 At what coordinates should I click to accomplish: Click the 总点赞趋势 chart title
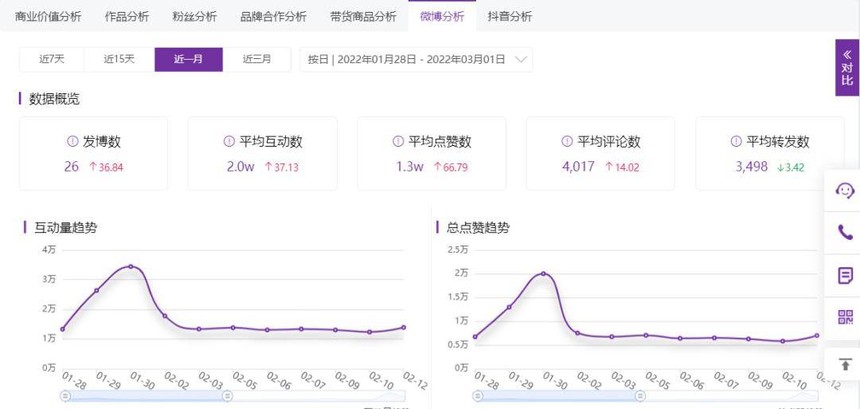pos(478,228)
